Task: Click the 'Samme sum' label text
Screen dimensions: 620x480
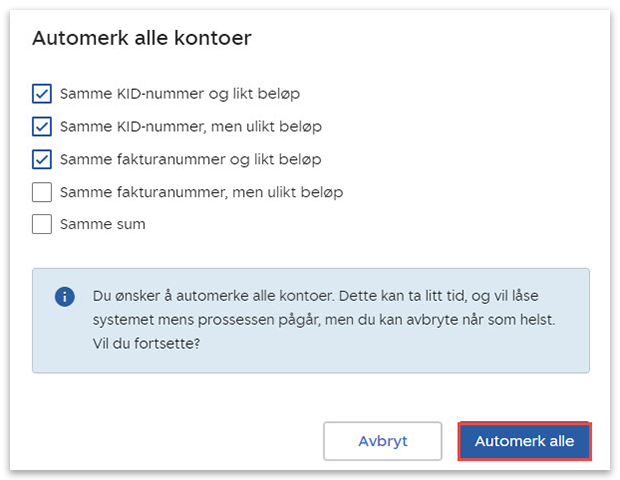Action: pos(102,224)
